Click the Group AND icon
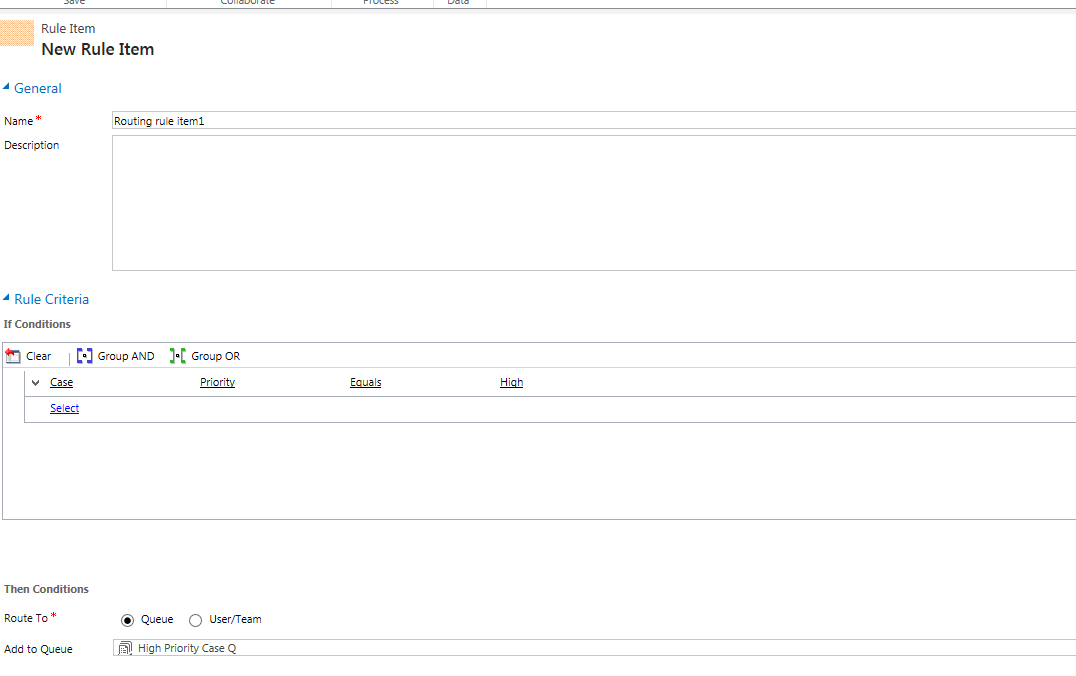This screenshot has width=1076, height=676. point(85,355)
